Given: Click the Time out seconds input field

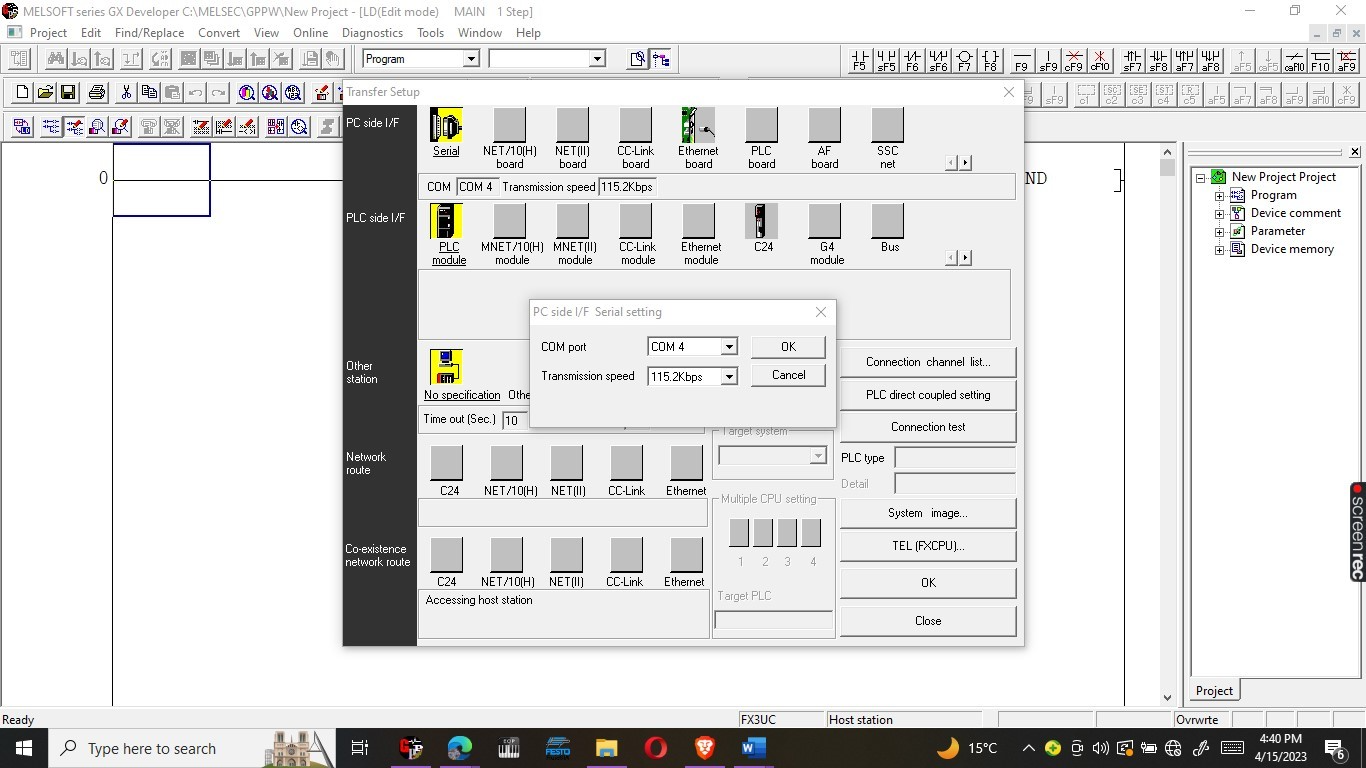Looking at the screenshot, I should click(515, 421).
